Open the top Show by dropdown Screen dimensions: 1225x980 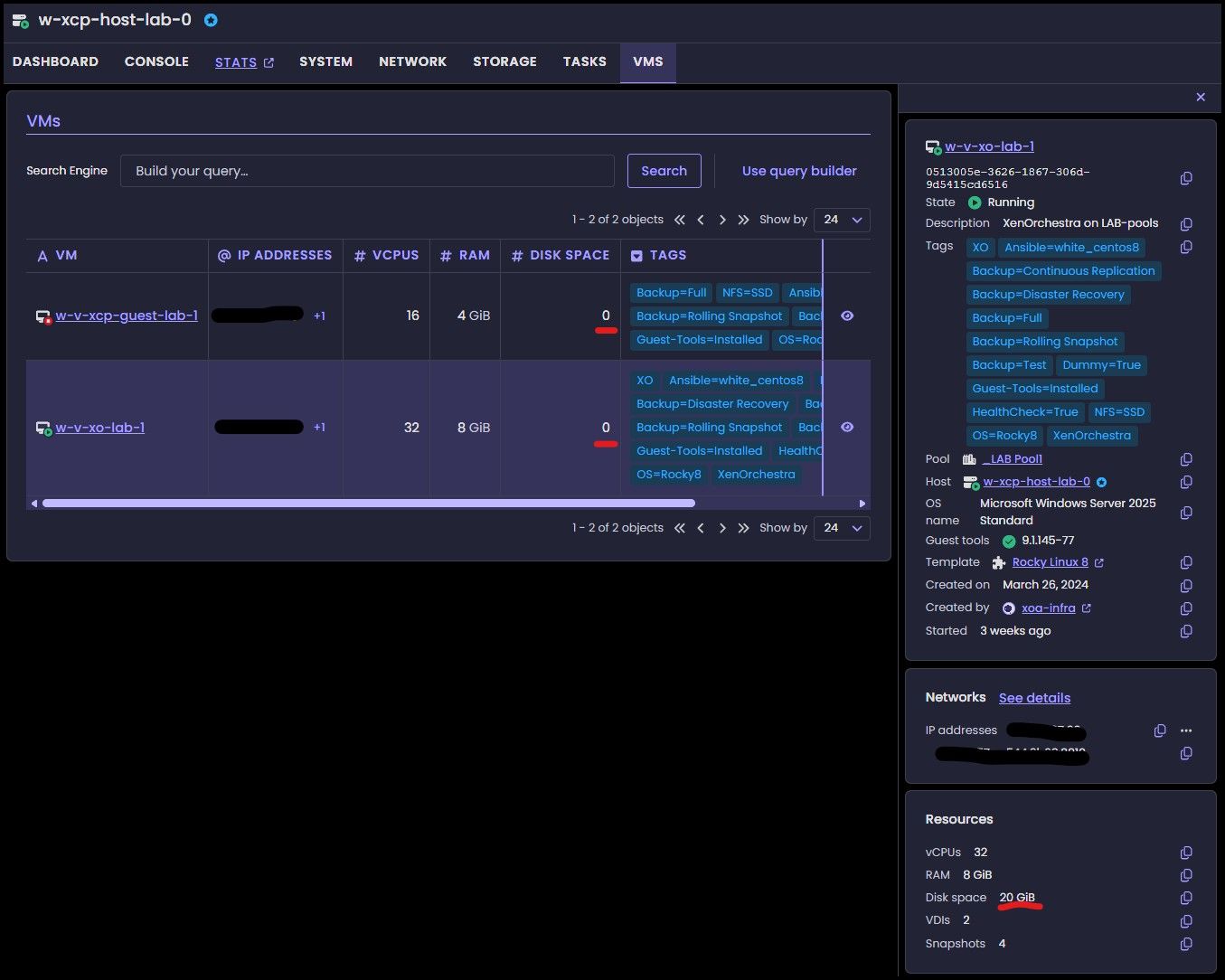coord(842,220)
